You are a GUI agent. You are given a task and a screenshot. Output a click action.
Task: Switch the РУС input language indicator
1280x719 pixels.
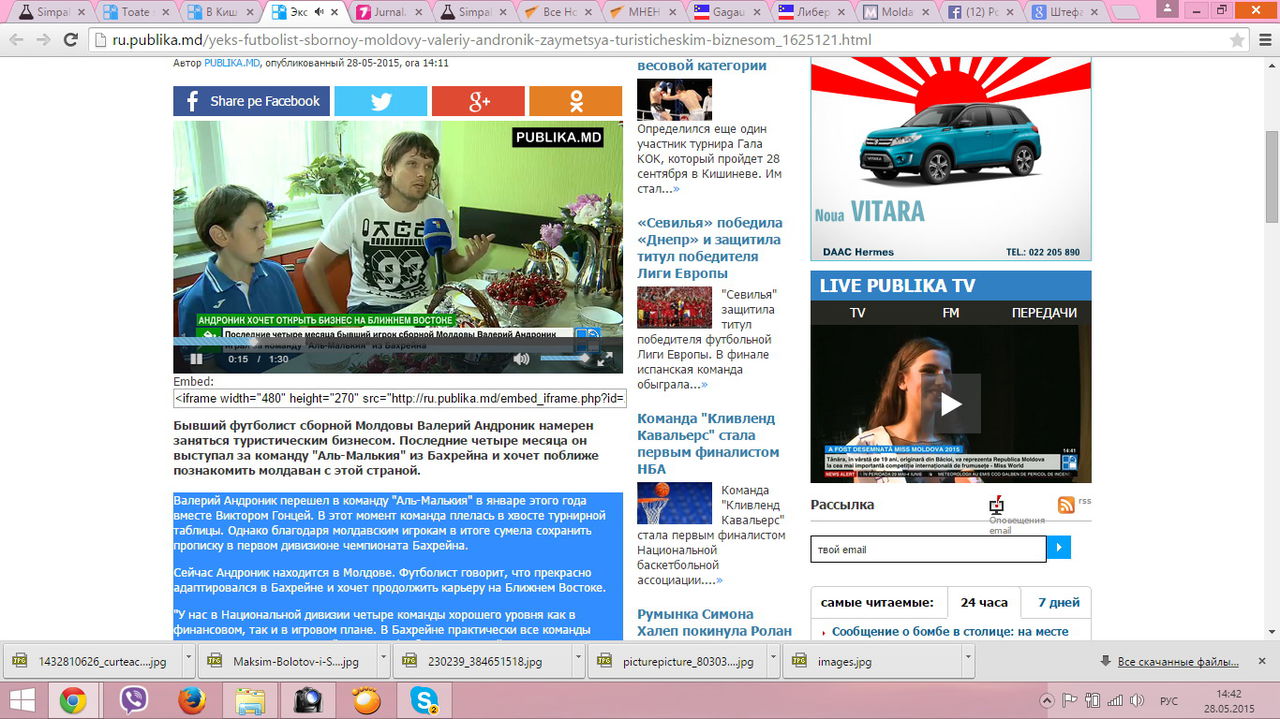click(1168, 700)
